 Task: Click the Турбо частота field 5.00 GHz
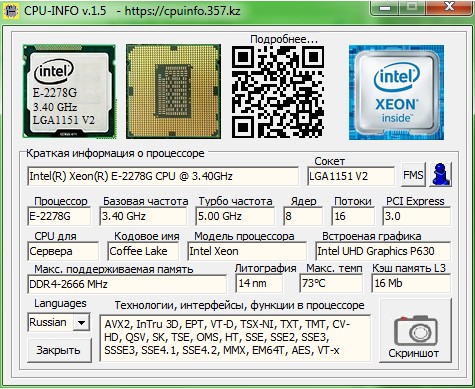pyautogui.click(x=235, y=216)
